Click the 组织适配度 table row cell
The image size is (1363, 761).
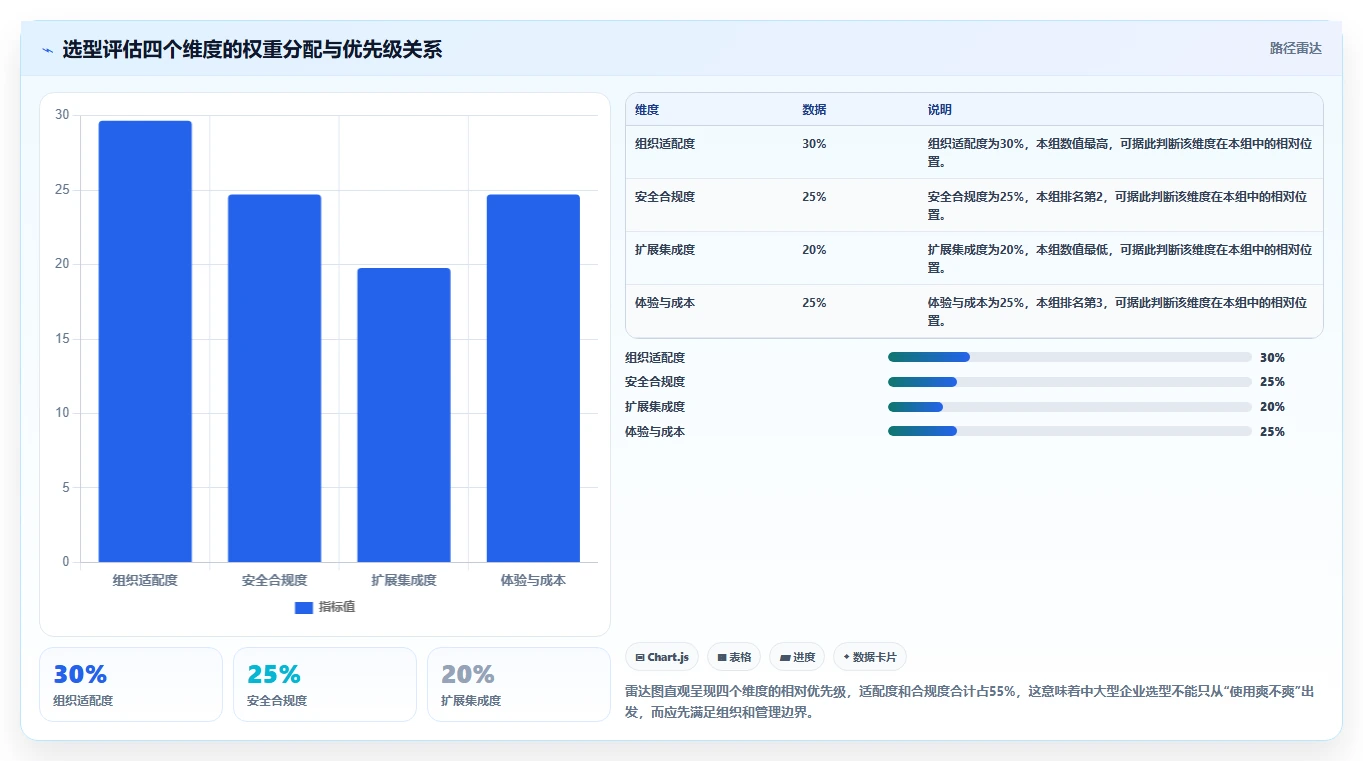coord(665,144)
